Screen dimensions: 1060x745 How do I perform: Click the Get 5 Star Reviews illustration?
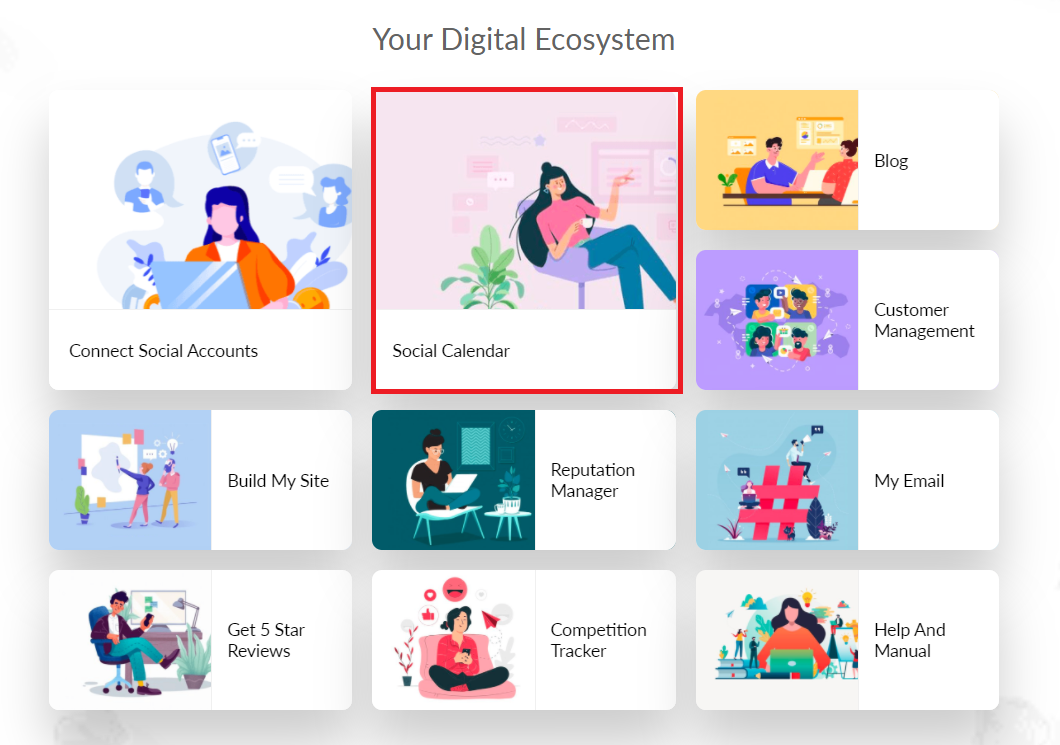(130, 640)
